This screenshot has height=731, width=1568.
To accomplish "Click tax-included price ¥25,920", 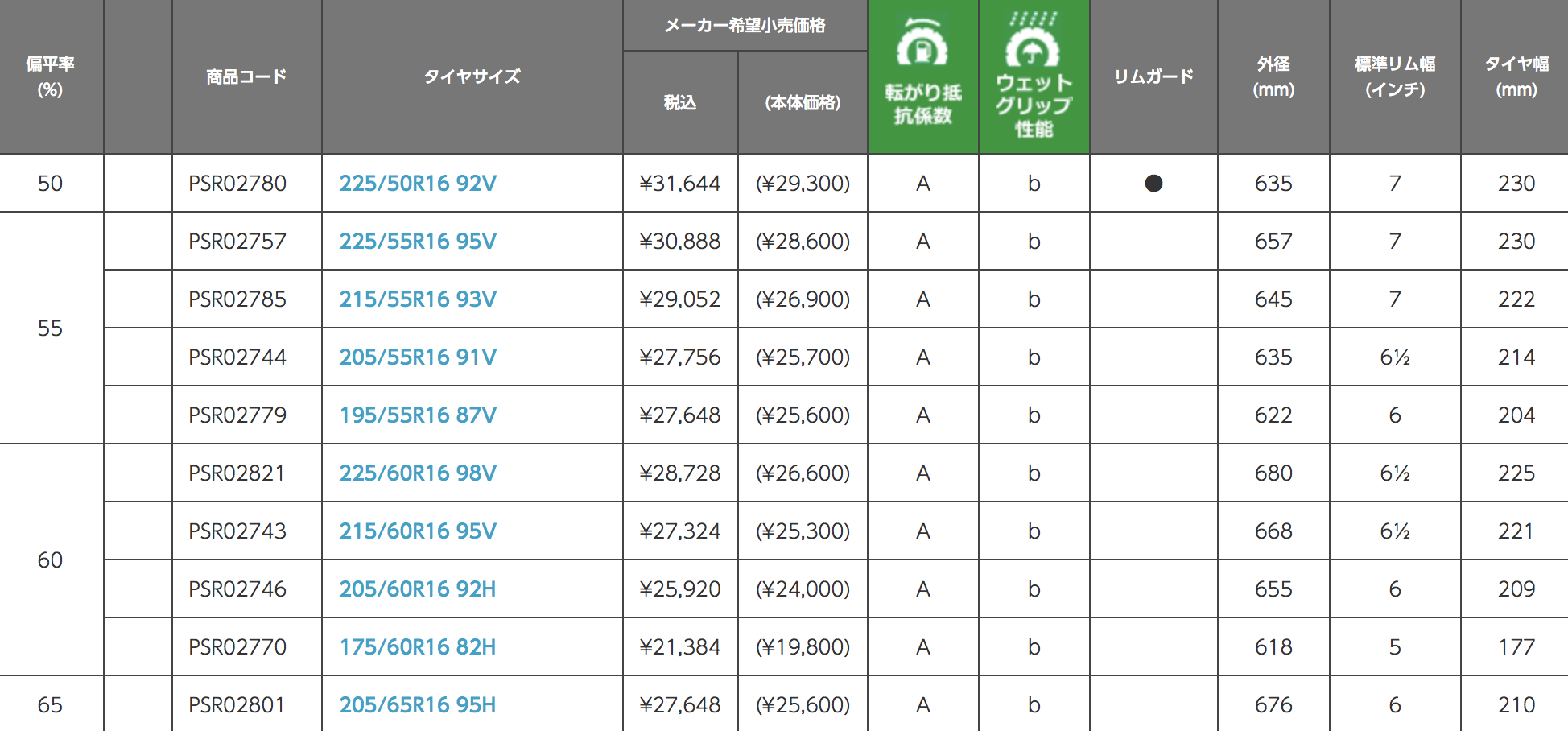I will (680, 589).
